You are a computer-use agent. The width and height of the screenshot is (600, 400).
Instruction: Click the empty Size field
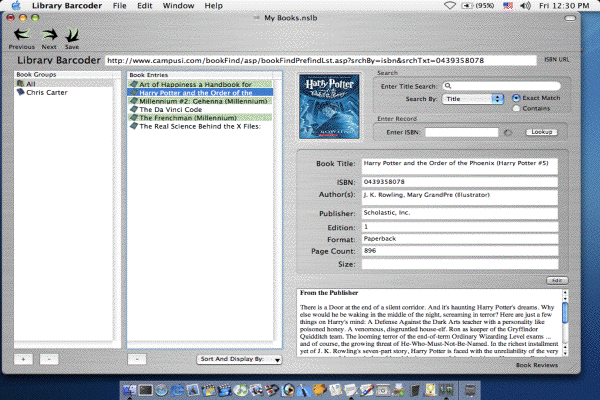(460, 264)
